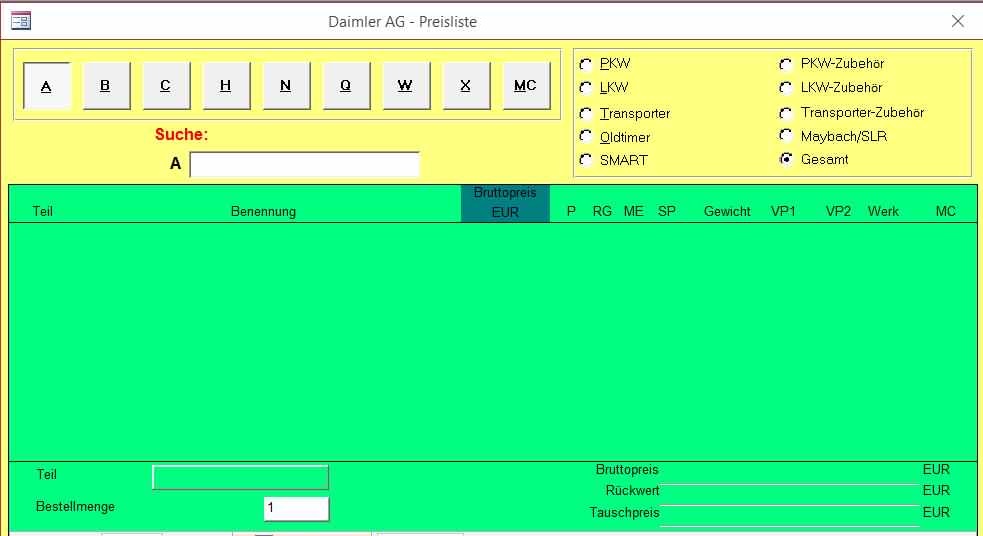The height and width of the screenshot is (536, 983).
Task: Select the letter W parts button
Action: pyautogui.click(x=406, y=86)
